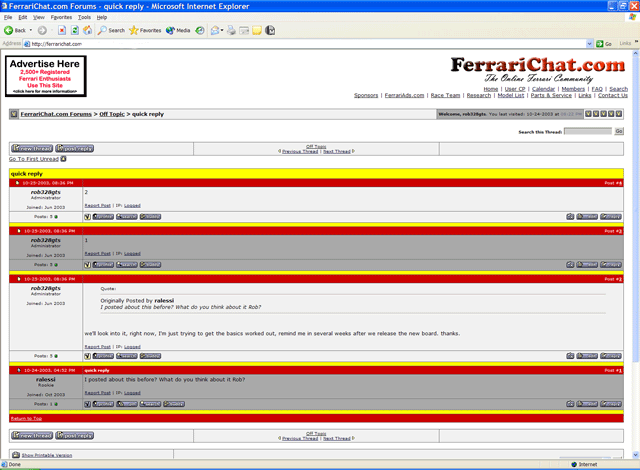Click the Go button beside the address bar
Image resolution: width=640 pixels, height=470 pixels.
[x=604, y=44]
